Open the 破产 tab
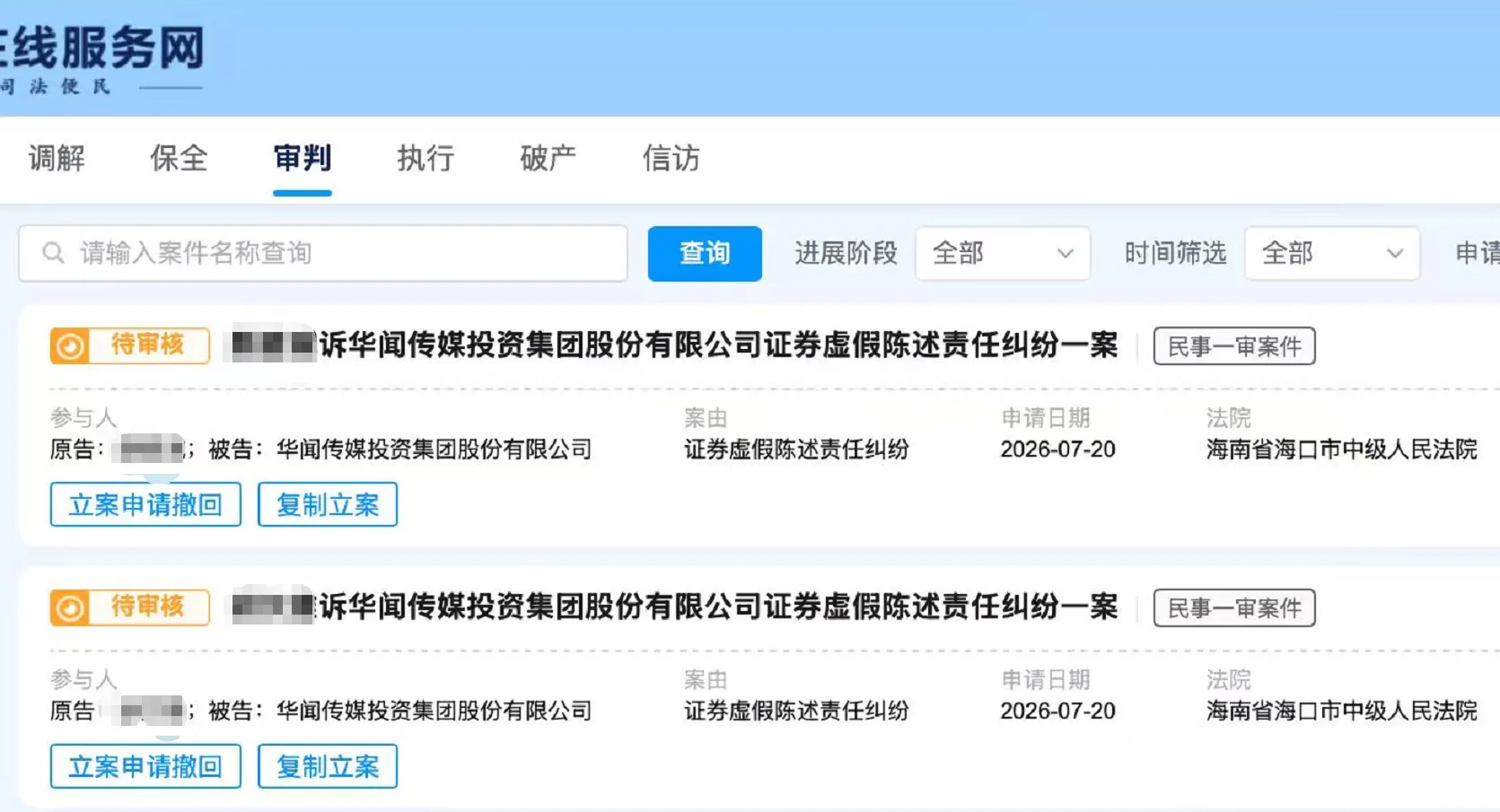Image resolution: width=1500 pixels, height=812 pixels. (x=548, y=158)
